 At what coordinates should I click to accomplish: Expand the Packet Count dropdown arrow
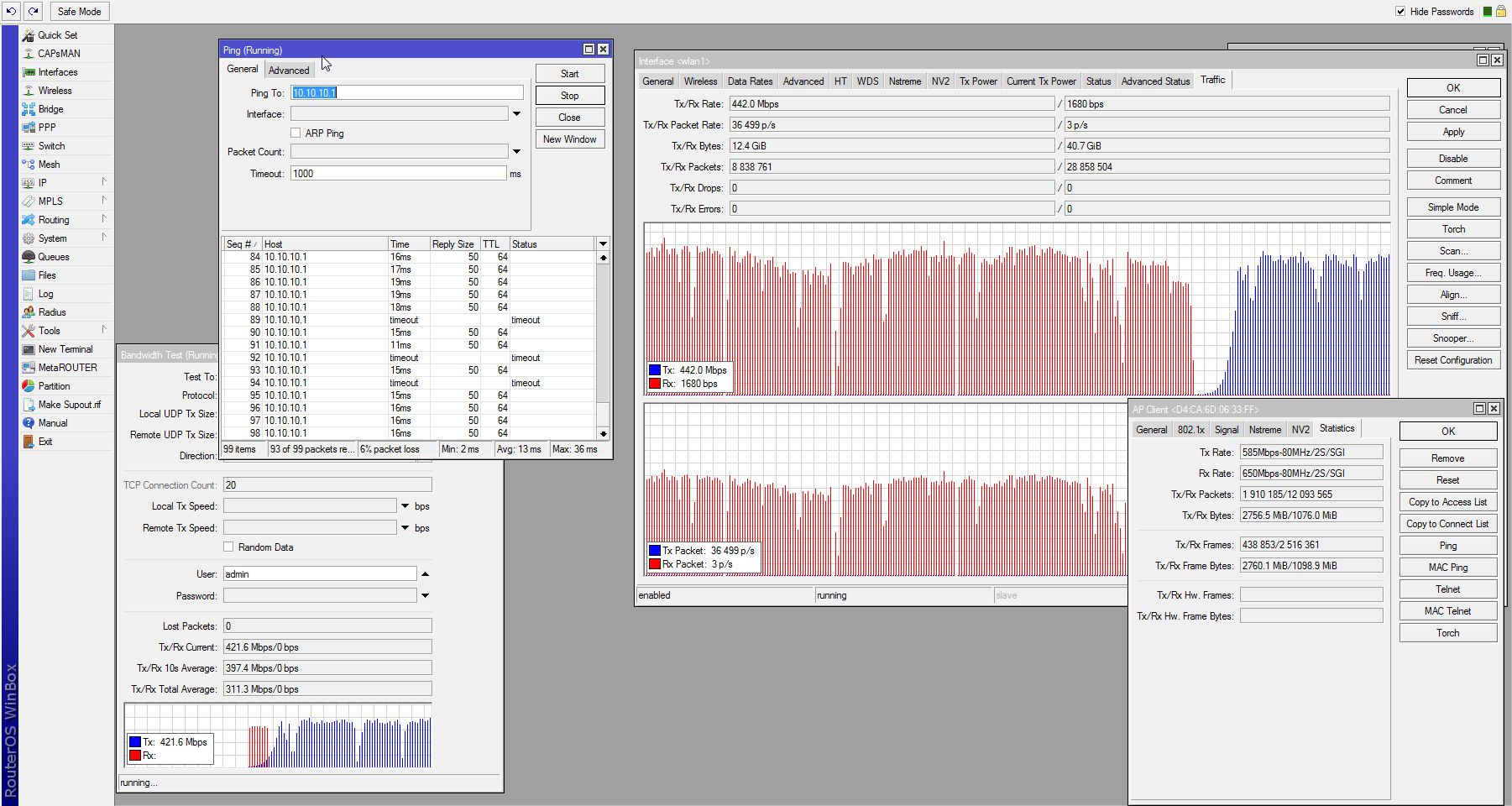516,152
